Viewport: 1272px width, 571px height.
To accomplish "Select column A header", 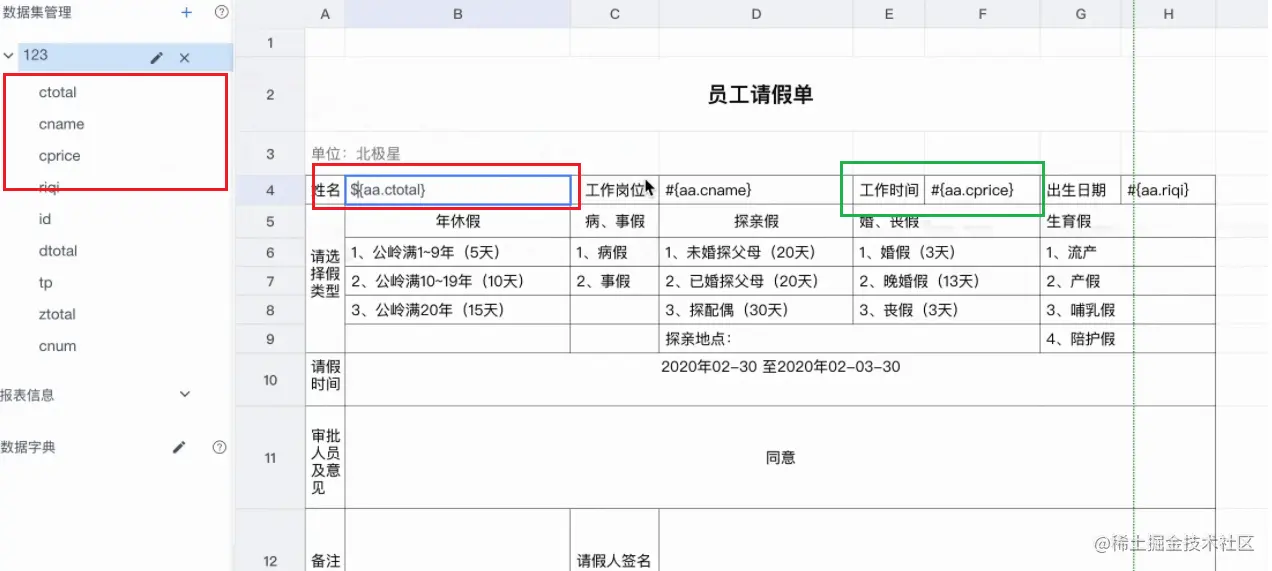I will (325, 14).
